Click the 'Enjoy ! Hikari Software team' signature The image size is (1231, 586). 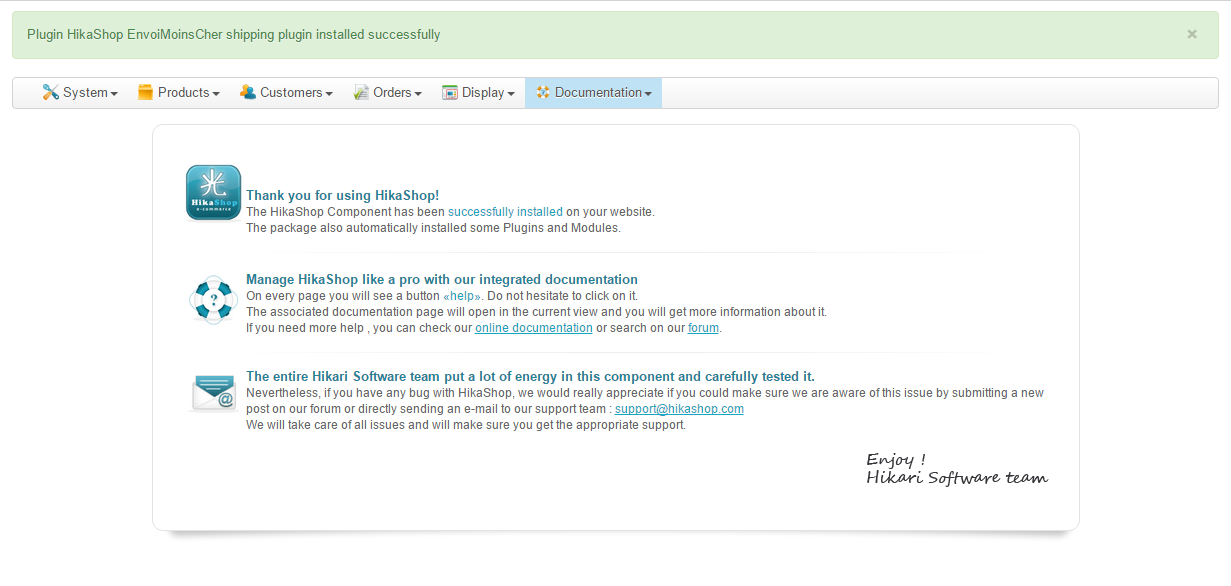pos(957,469)
